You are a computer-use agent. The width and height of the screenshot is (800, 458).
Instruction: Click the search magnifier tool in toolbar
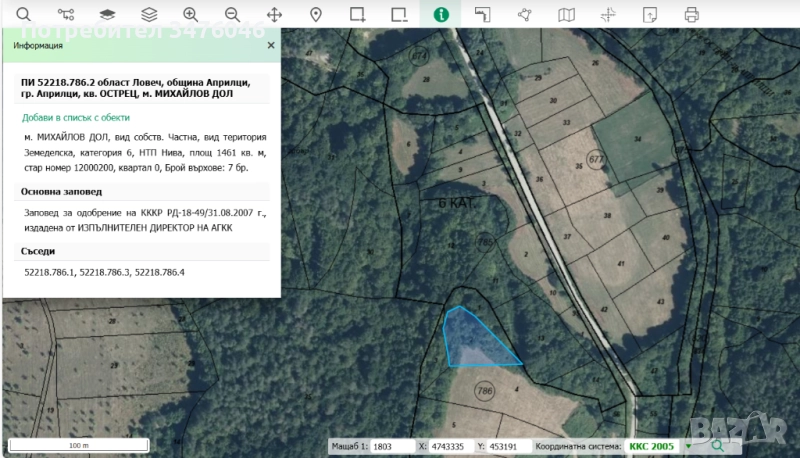click(23, 14)
